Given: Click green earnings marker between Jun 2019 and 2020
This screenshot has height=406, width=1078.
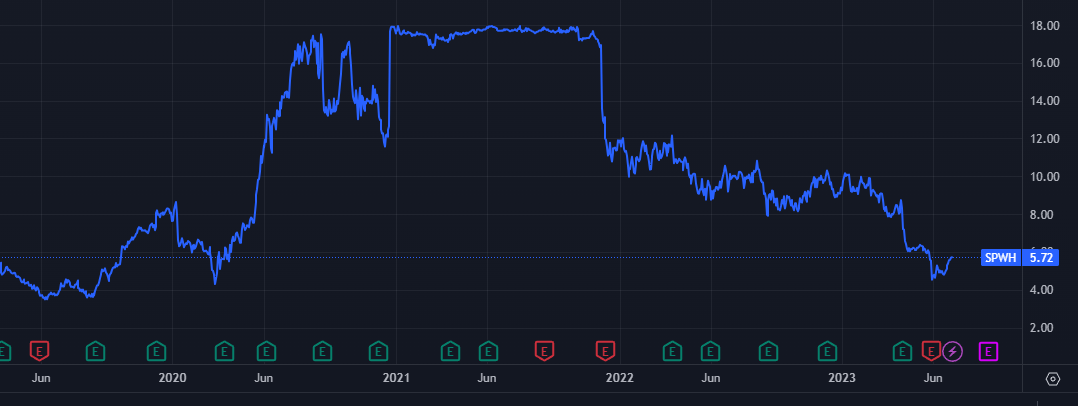Looking at the screenshot, I should click(95, 352).
